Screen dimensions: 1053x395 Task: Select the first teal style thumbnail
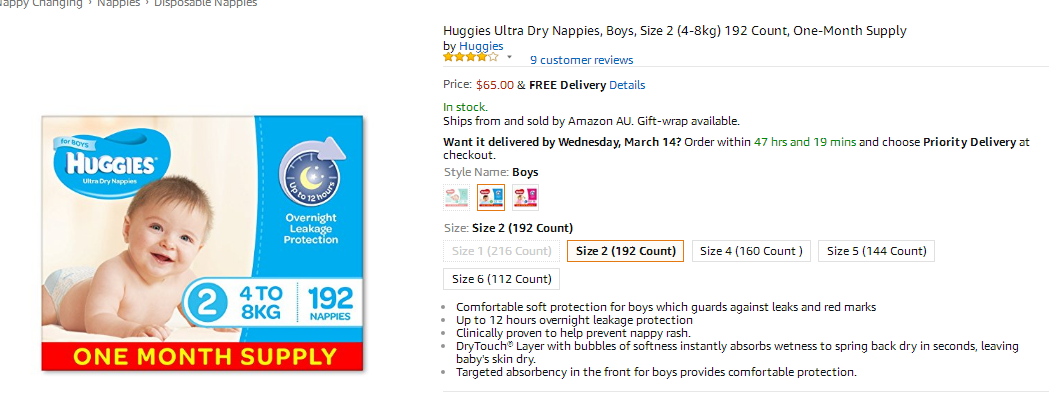tap(457, 198)
